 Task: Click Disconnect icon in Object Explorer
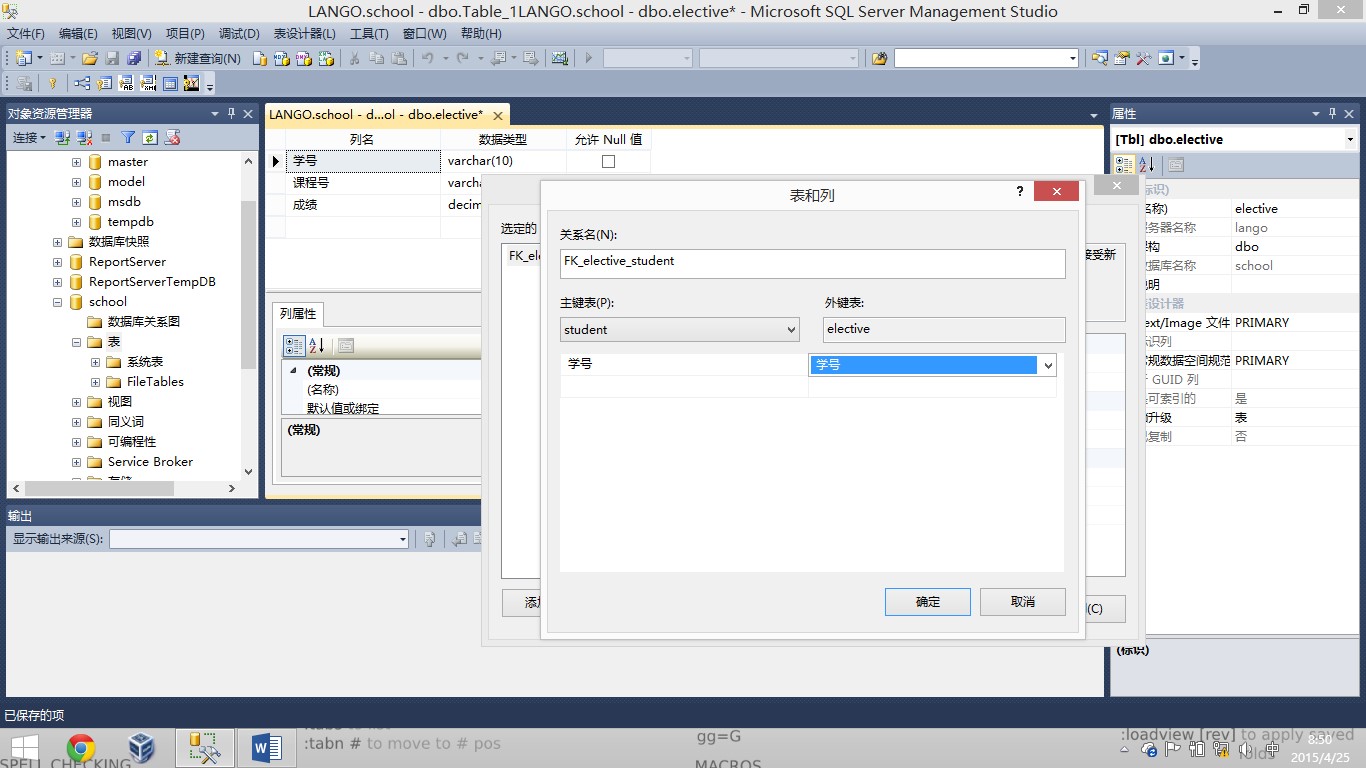point(85,137)
